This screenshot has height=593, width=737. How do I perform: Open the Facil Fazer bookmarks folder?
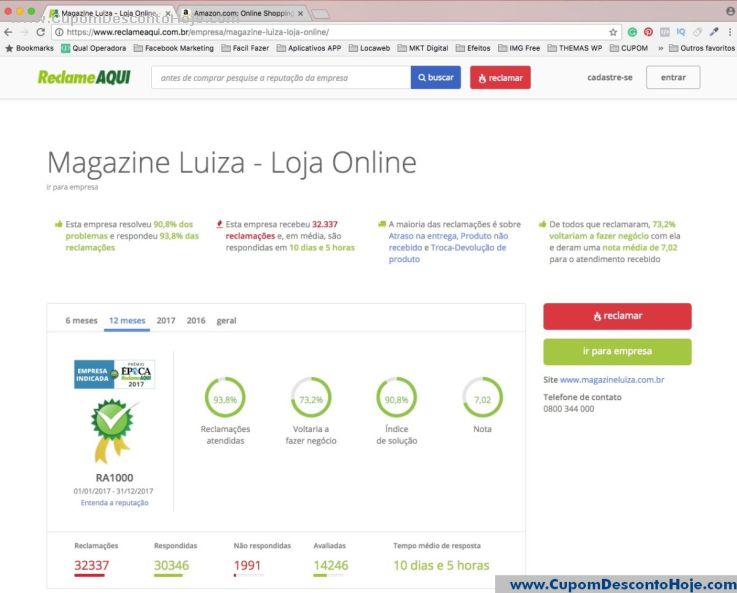coord(245,48)
